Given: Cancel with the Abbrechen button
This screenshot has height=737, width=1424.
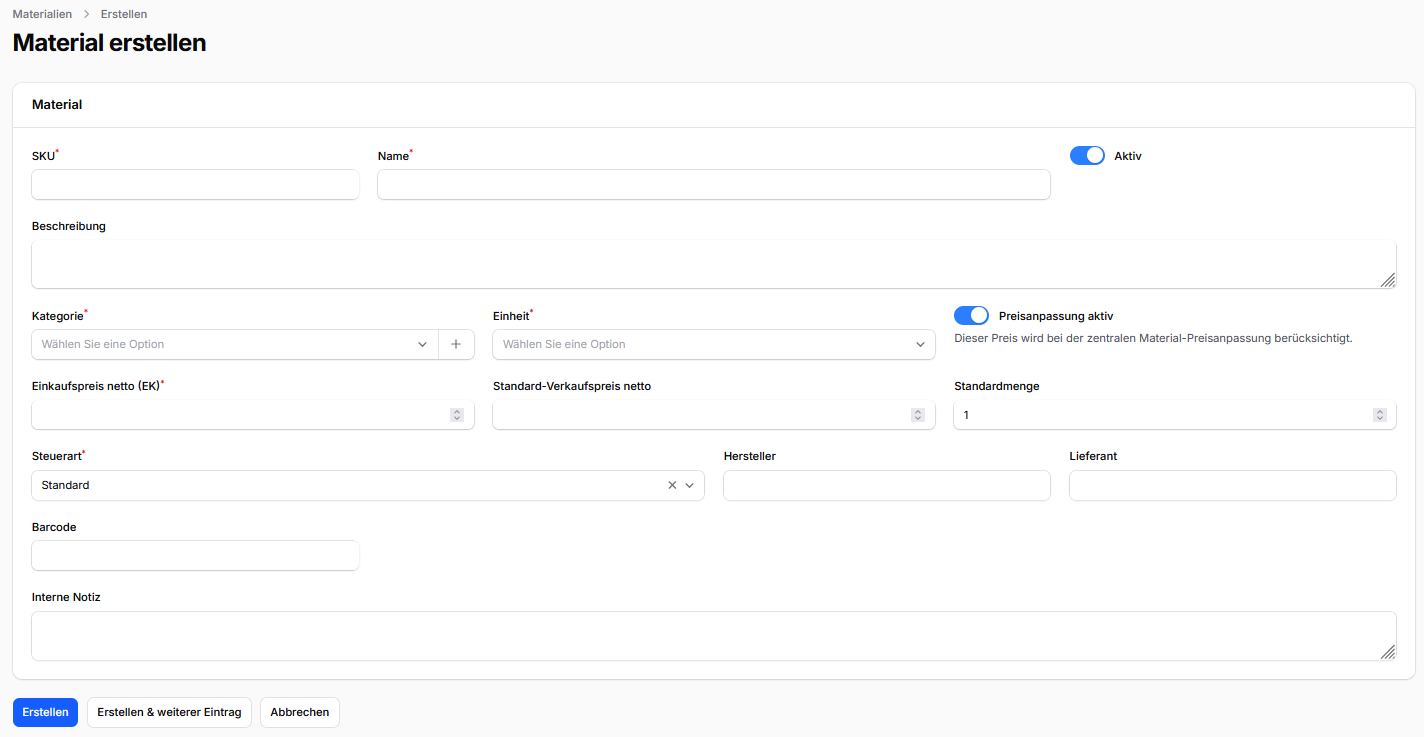Looking at the screenshot, I should pos(300,712).
